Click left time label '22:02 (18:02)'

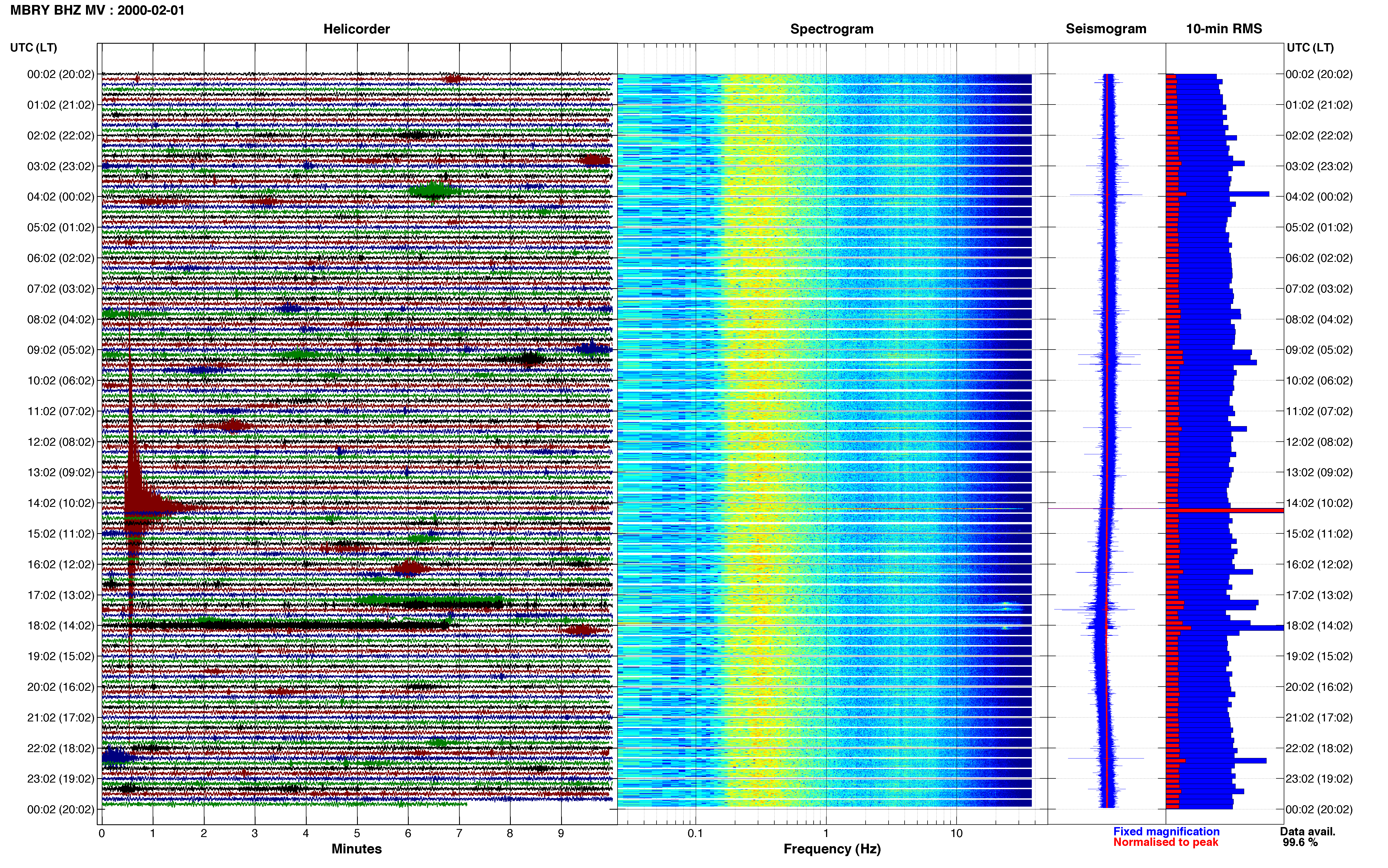pos(60,748)
